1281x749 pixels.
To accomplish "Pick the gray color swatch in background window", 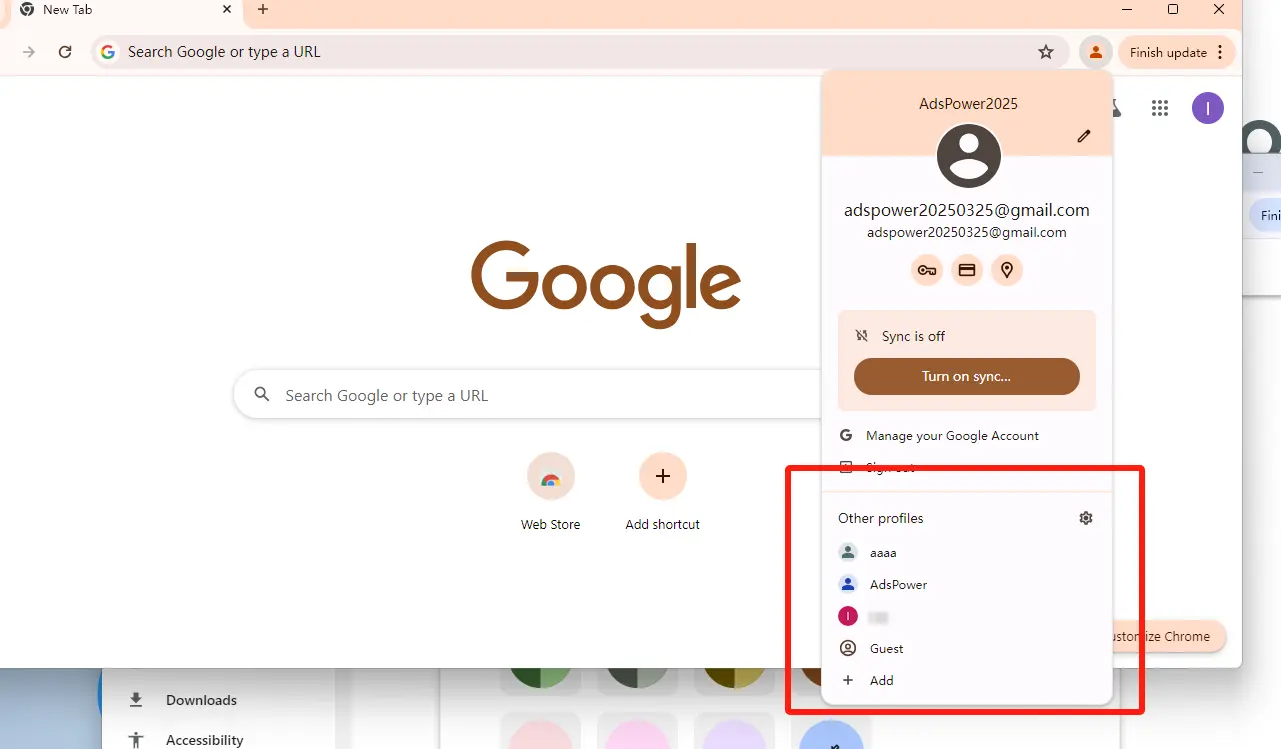I will pyautogui.click(x=637, y=679).
